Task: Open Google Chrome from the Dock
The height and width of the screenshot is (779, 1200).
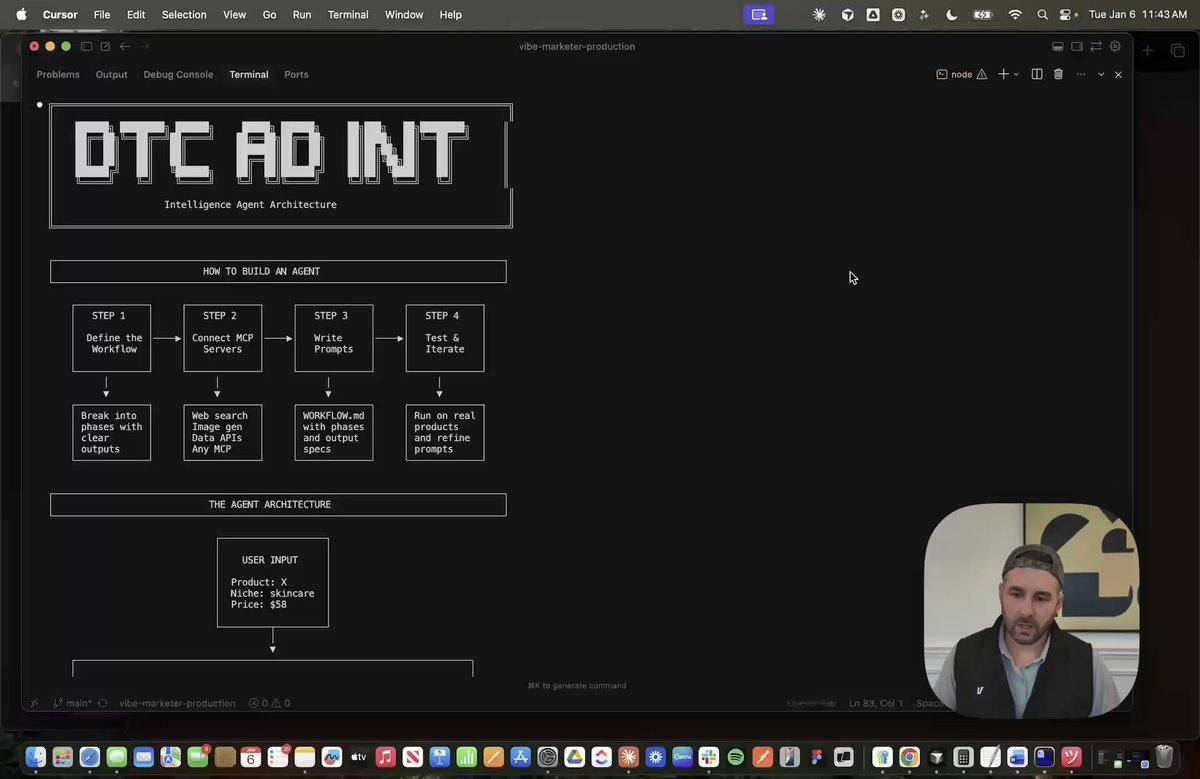Action: [x=909, y=757]
